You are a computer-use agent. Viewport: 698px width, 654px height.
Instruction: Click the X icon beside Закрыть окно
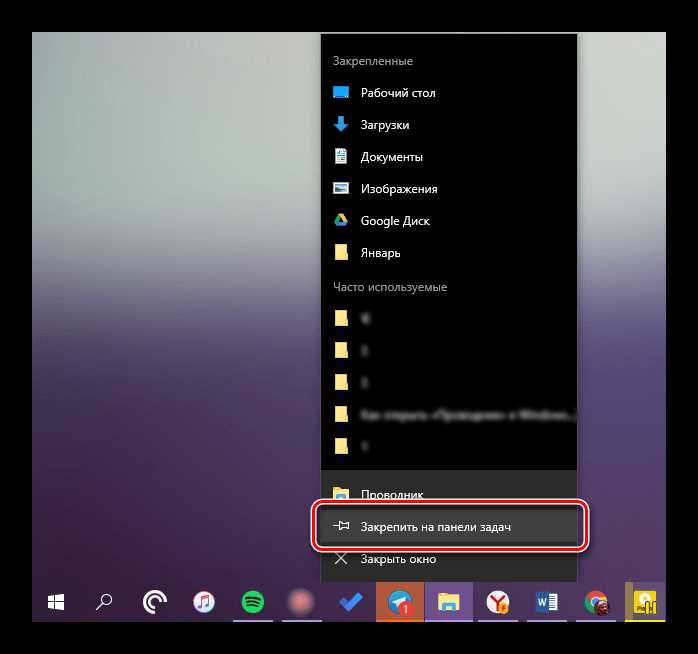pos(341,558)
